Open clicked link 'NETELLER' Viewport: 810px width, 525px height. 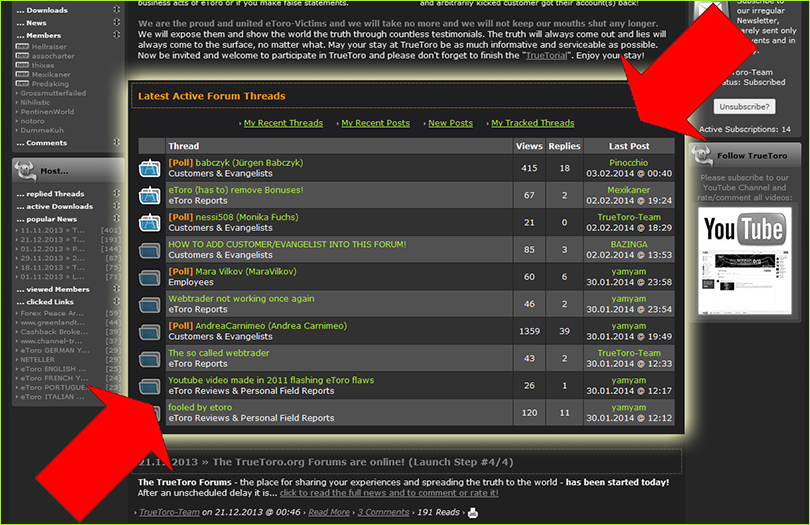coord(38,360)
